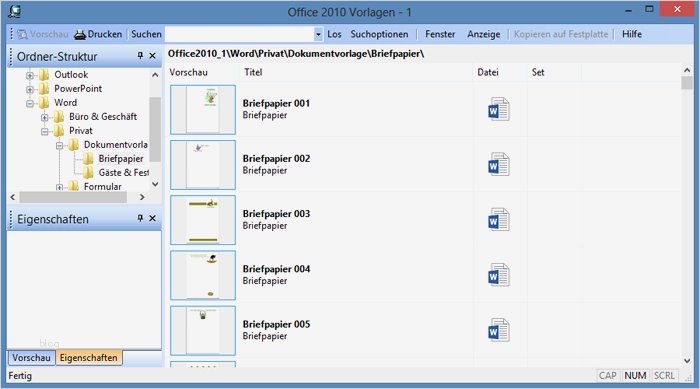Select Briefpapier 005 thumbnail preview
The height and width of the screenshot is (389, 700).
[203, 330]
